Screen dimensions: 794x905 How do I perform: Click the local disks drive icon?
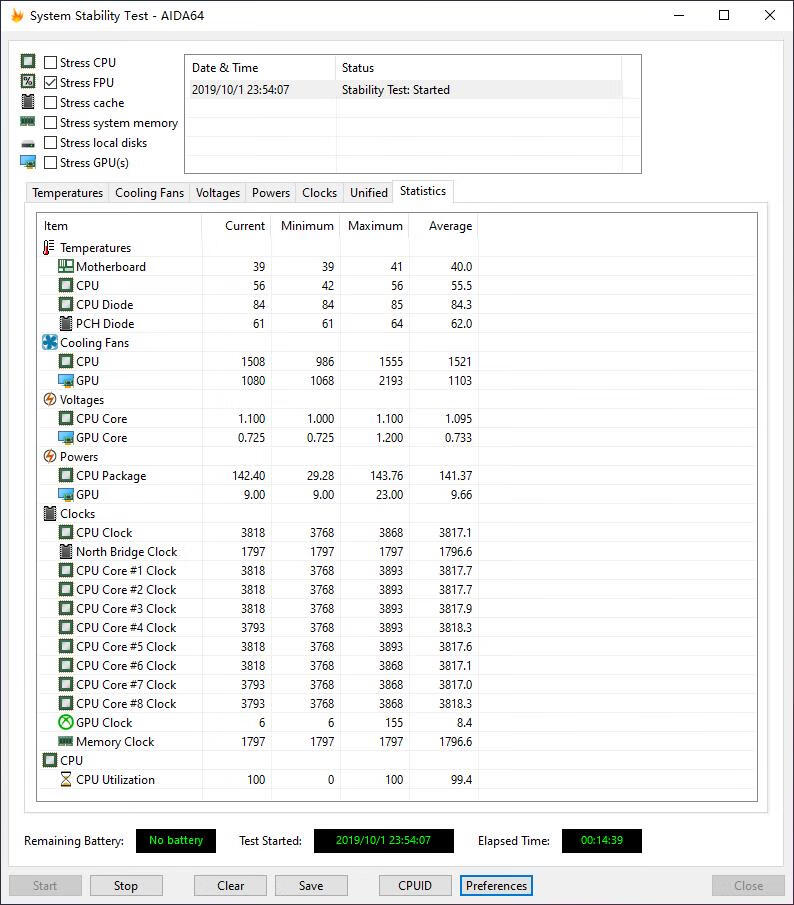coord(28,144)
